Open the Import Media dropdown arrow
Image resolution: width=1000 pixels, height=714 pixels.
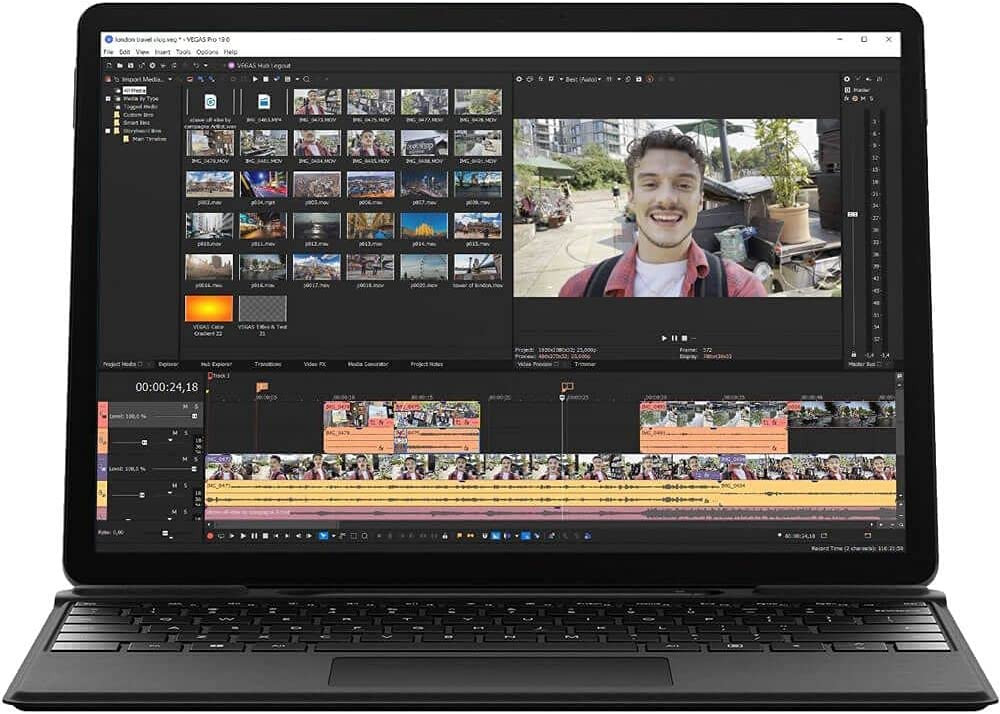[170, 79]
